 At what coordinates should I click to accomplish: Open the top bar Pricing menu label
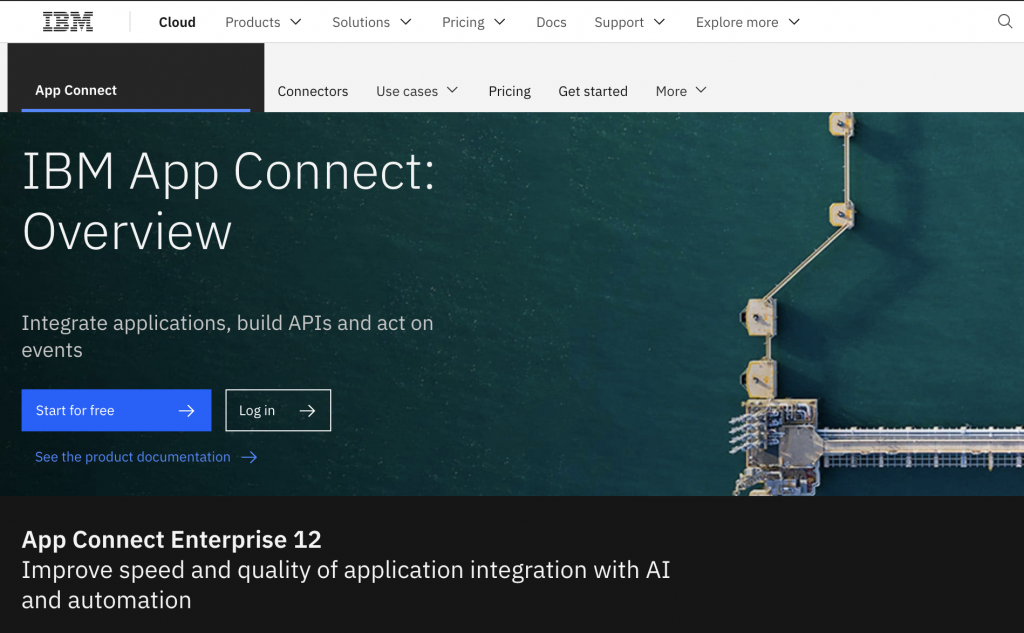click(x=463, y=22)
